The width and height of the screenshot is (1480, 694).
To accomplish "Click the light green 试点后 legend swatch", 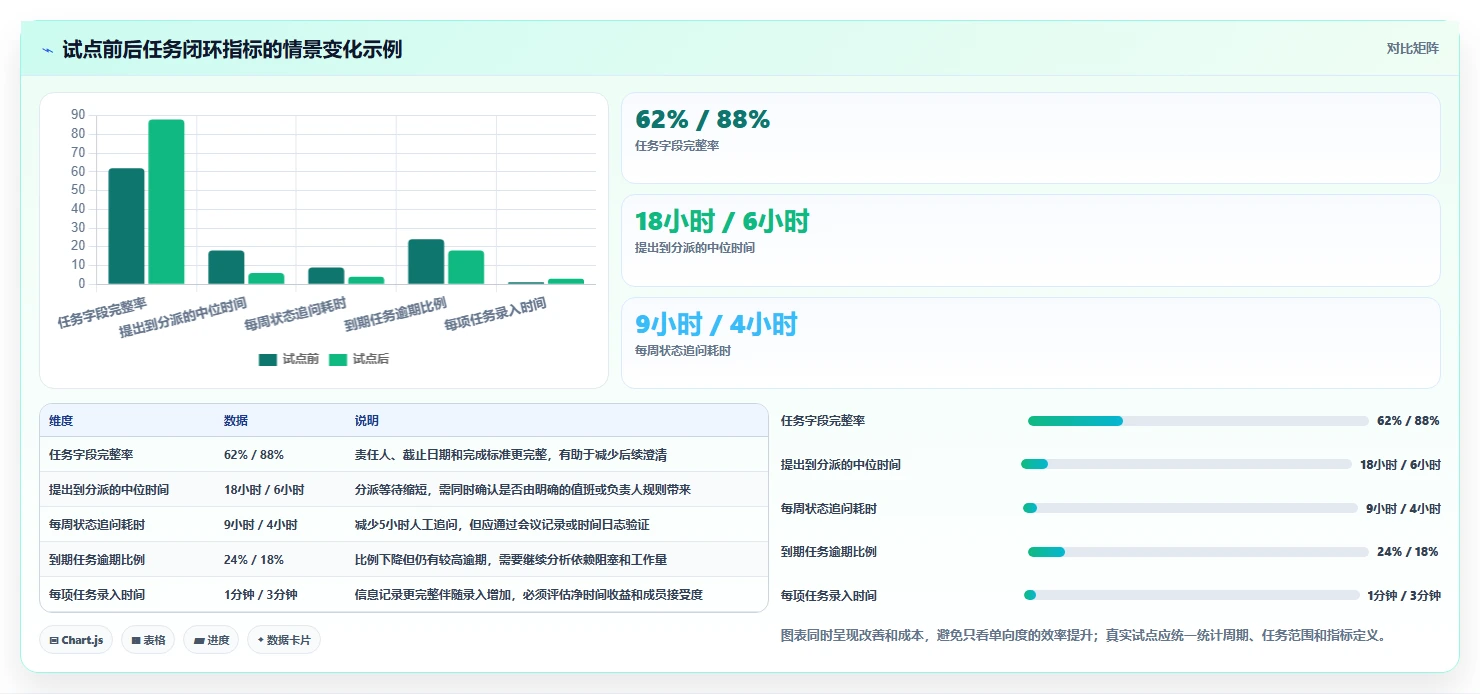I will (x=338, y=360).
